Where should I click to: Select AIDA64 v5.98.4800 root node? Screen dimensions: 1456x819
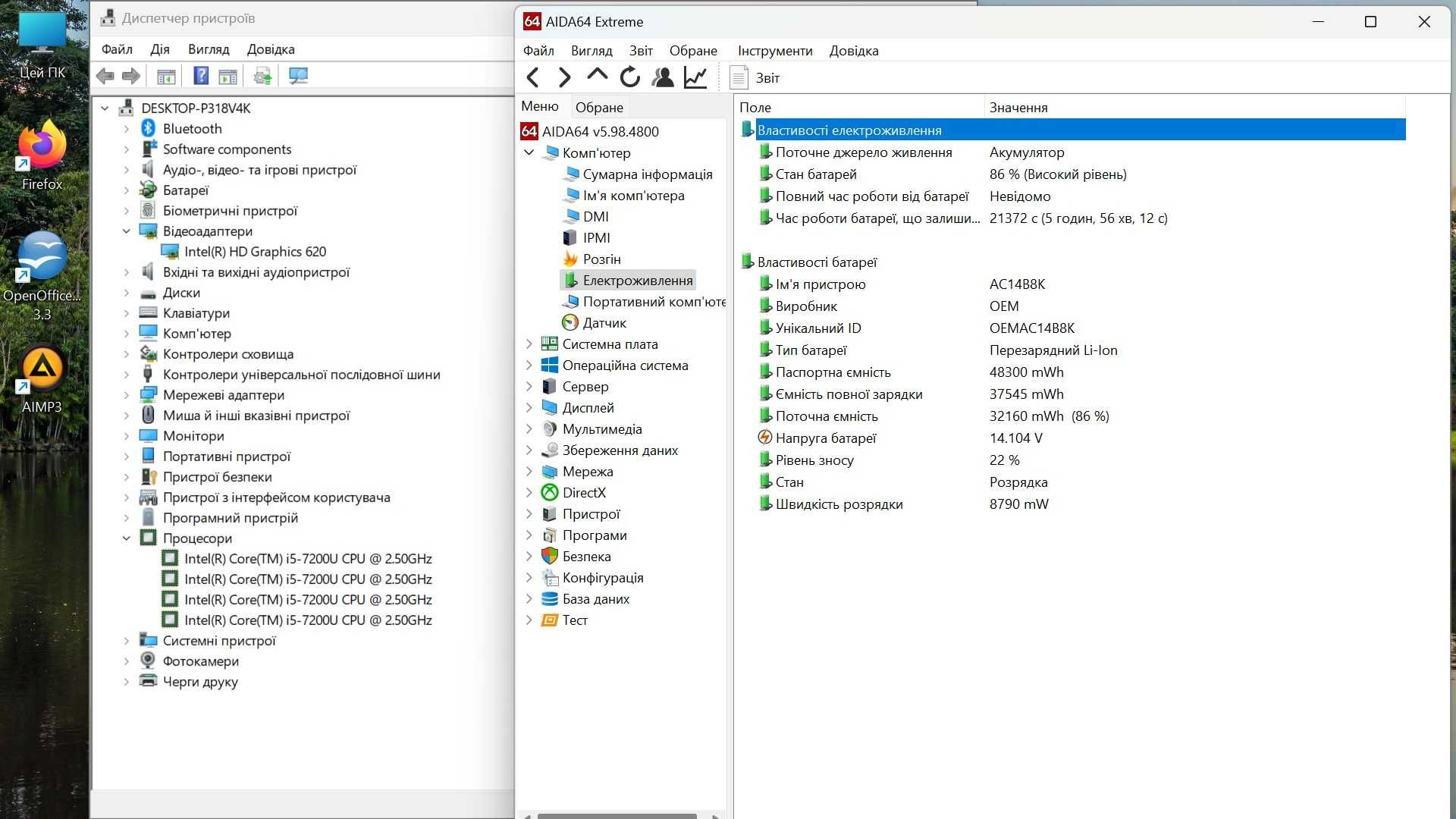590,132
